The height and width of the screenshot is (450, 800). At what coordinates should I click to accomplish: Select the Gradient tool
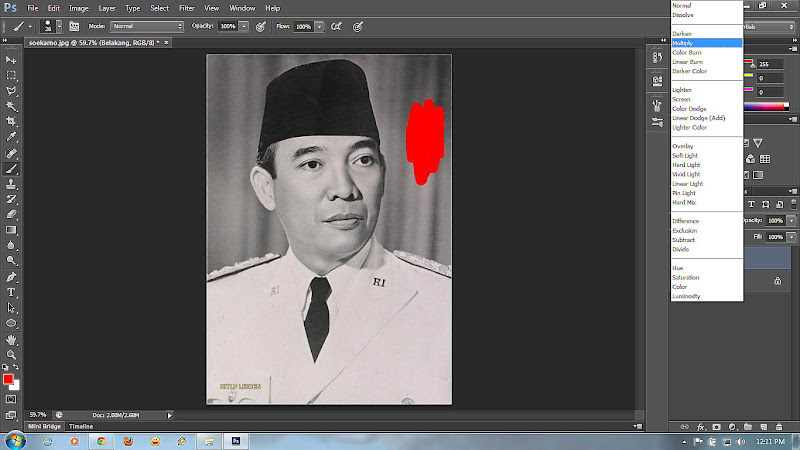[x=11, y=230]
